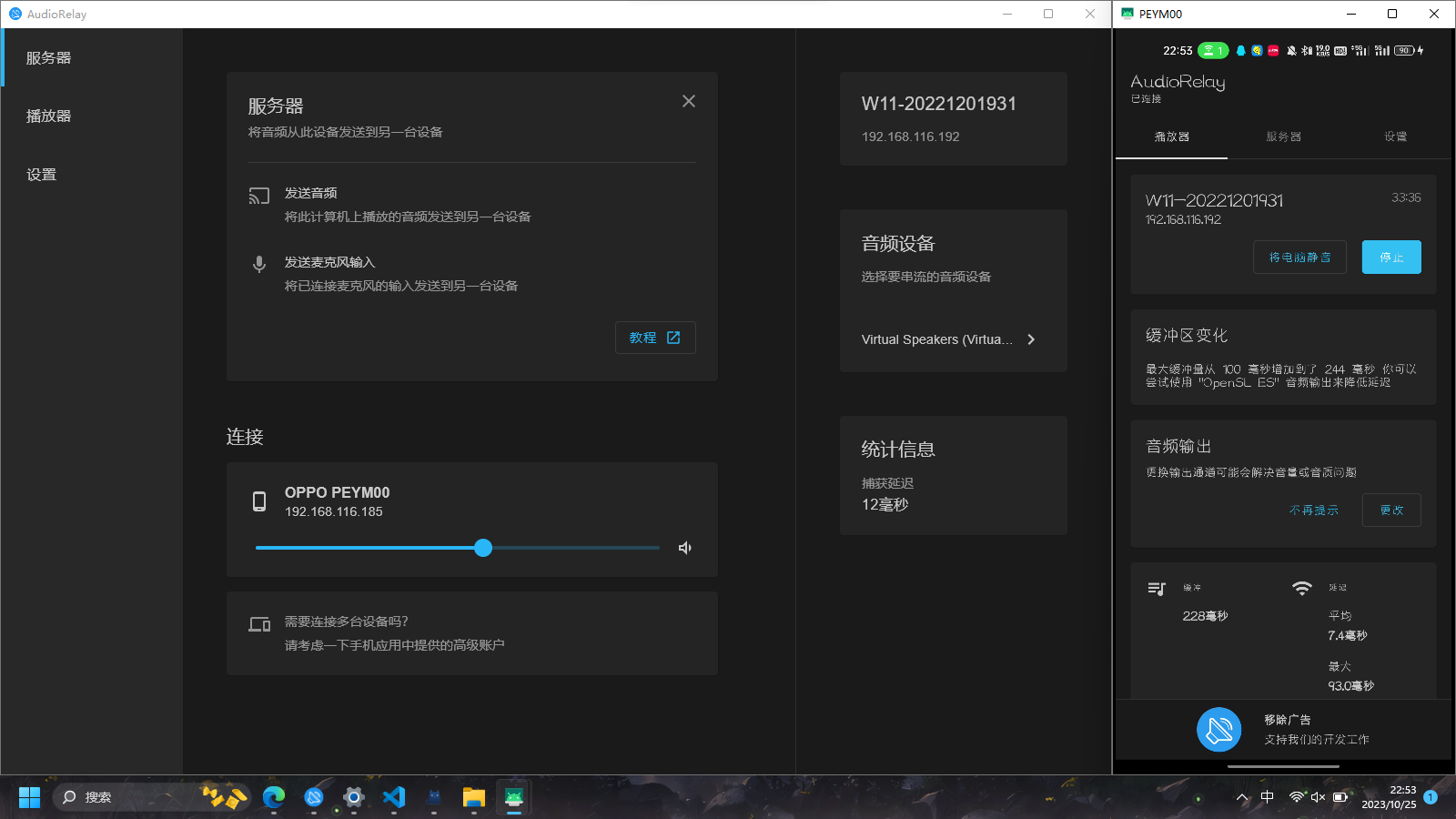Click the round 移除广告 icon in phone window
This screenshot has height=819, width=1456.
(x=1219, y=730)
